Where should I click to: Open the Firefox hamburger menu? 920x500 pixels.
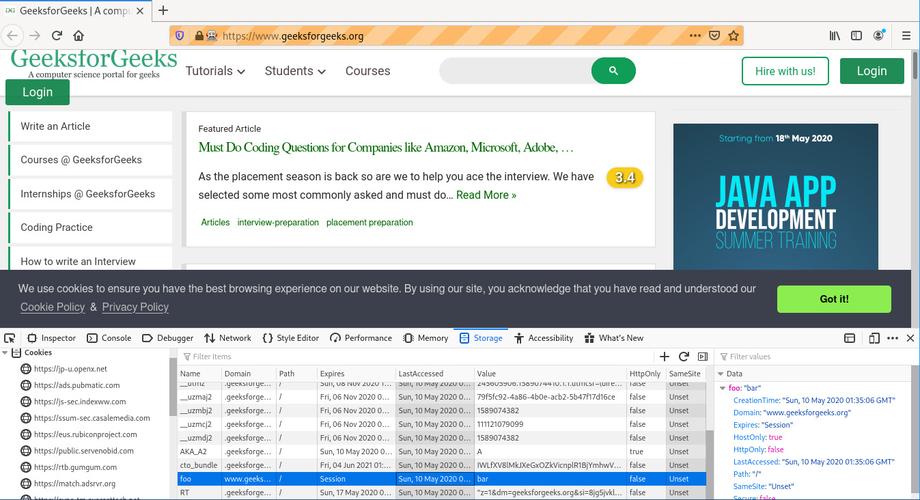pyautogui.click(x=906, y=36)
